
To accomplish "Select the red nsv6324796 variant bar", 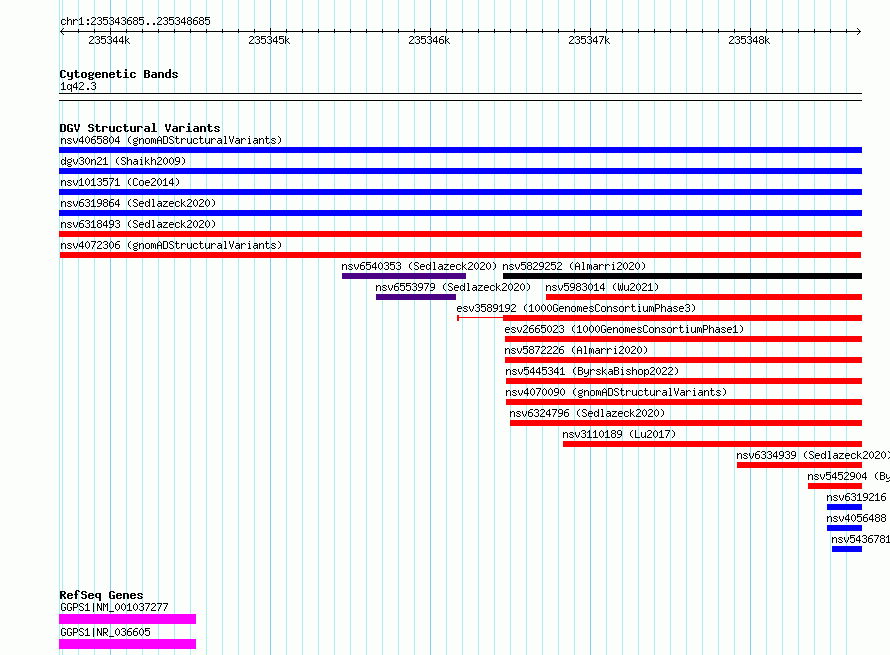I will pyautogui.click(x=686, y=423).
